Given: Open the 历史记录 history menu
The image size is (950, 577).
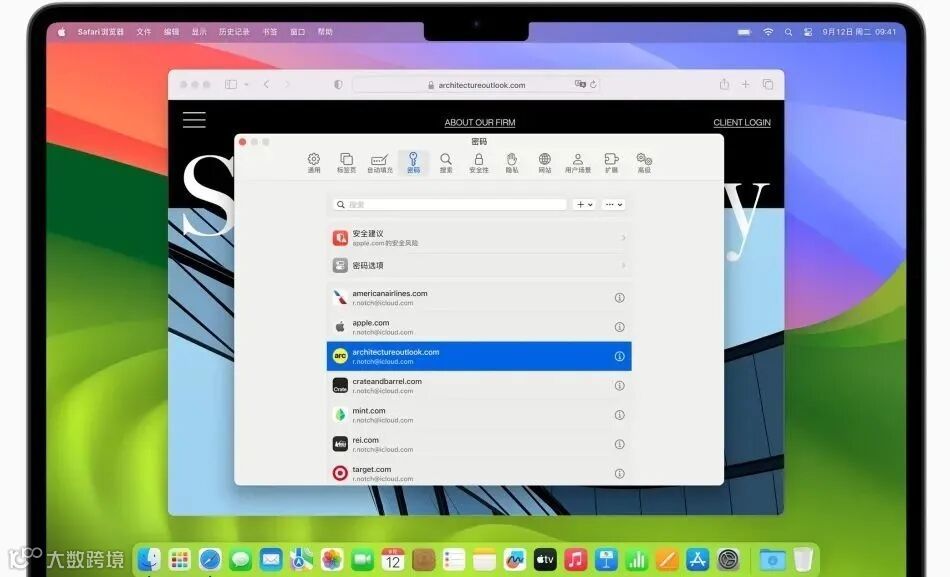Looking at the screenshot, I should tap(234, 32).
